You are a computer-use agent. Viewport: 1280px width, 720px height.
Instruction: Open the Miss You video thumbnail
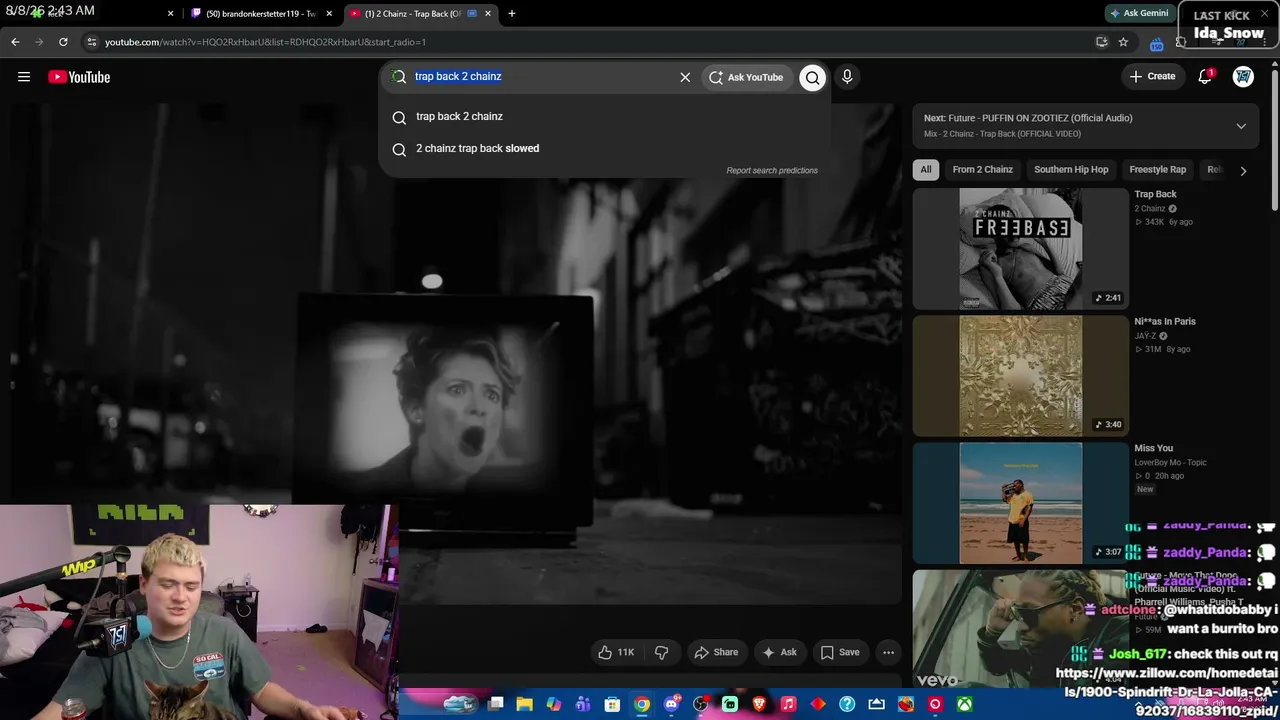point(1020,503)
